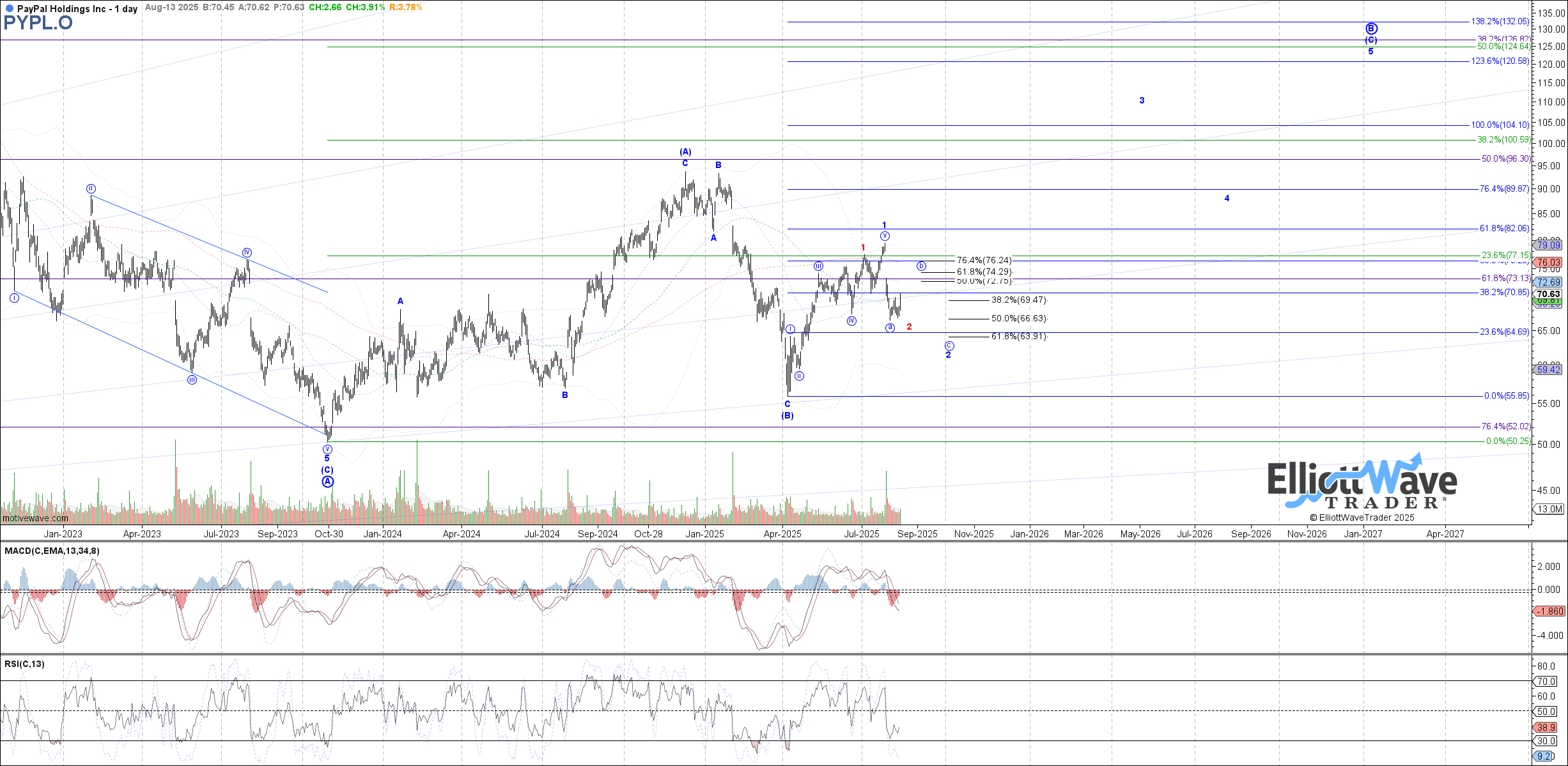Click the CH:3.91% percent change value

[365, 8]
